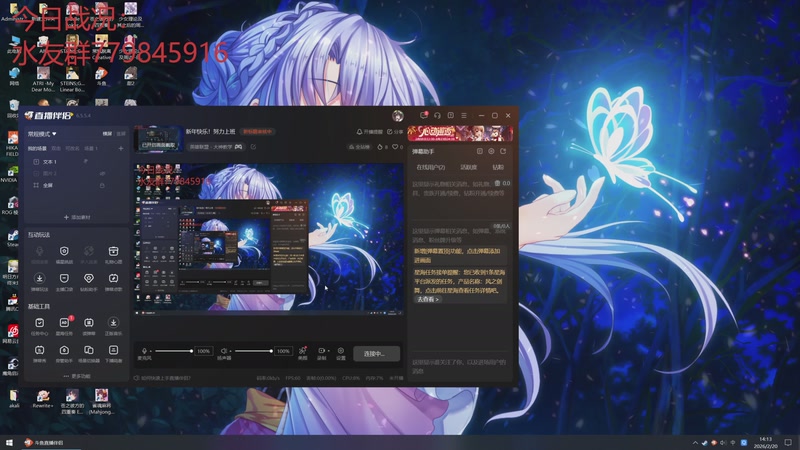Image resolution: width=800 pixels, height=450 pixels.
Task: Open the microphone device dropdown arrow
Action: point(151,351)
